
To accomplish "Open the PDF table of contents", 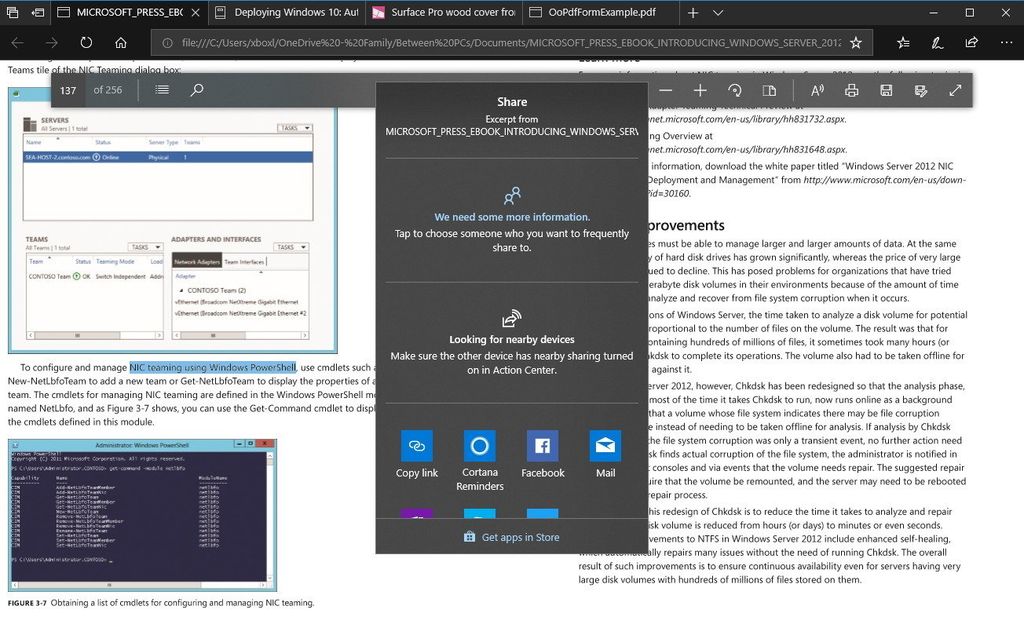I will 161,90.
